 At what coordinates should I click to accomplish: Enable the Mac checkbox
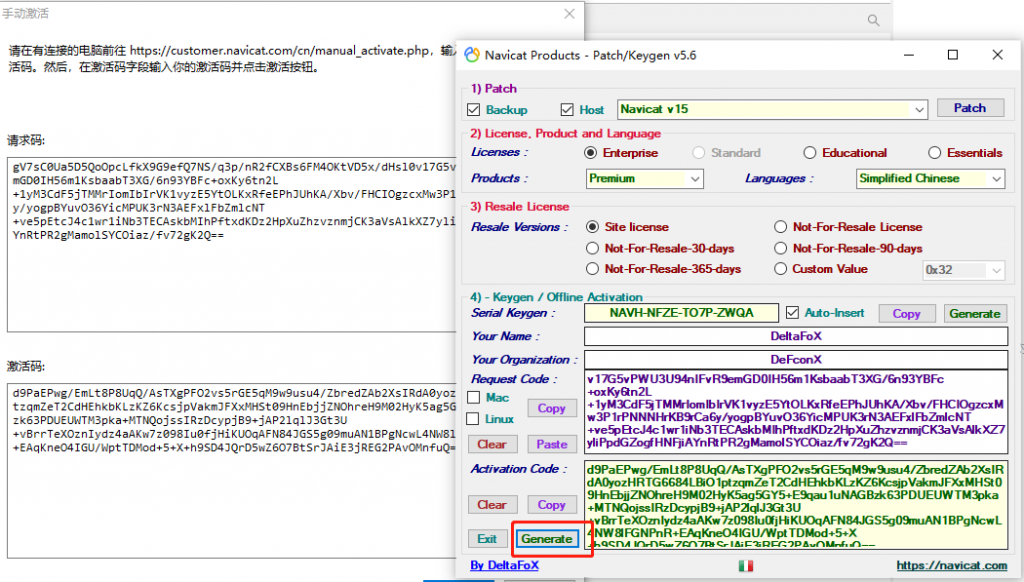tap(474, 398)
